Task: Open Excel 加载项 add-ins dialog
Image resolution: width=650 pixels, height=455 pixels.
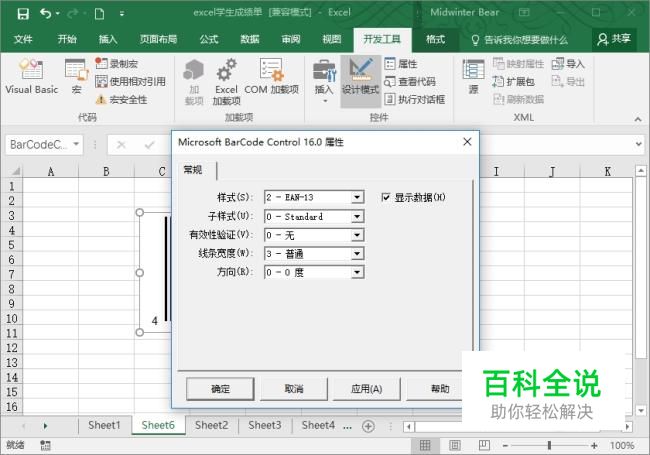Action: (226, 82)
